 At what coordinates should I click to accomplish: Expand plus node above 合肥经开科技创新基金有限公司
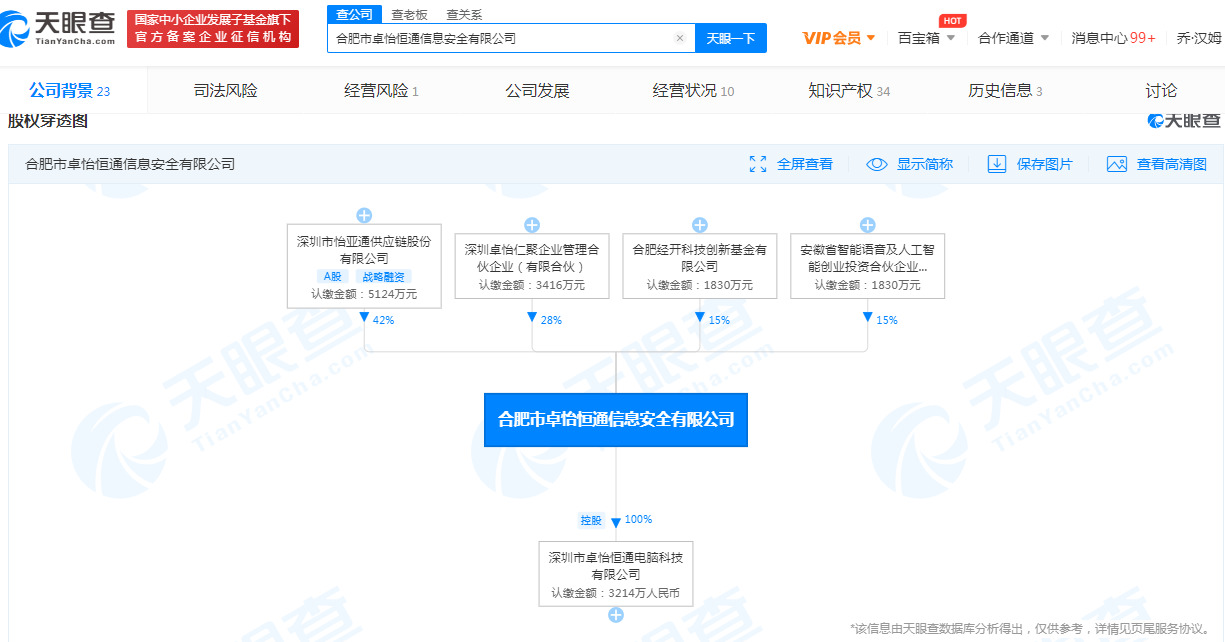[x=700, y=225]
